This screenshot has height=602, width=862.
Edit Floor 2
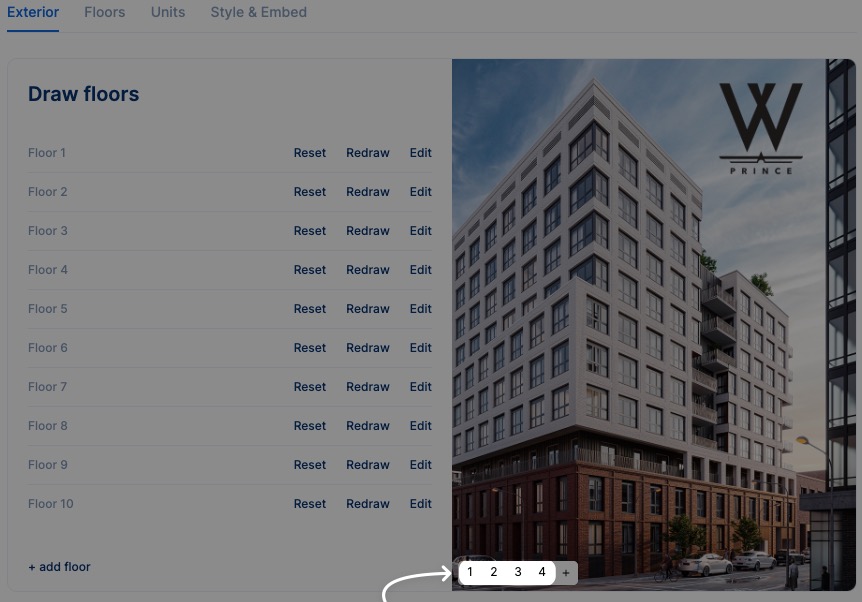coord(421,192)
